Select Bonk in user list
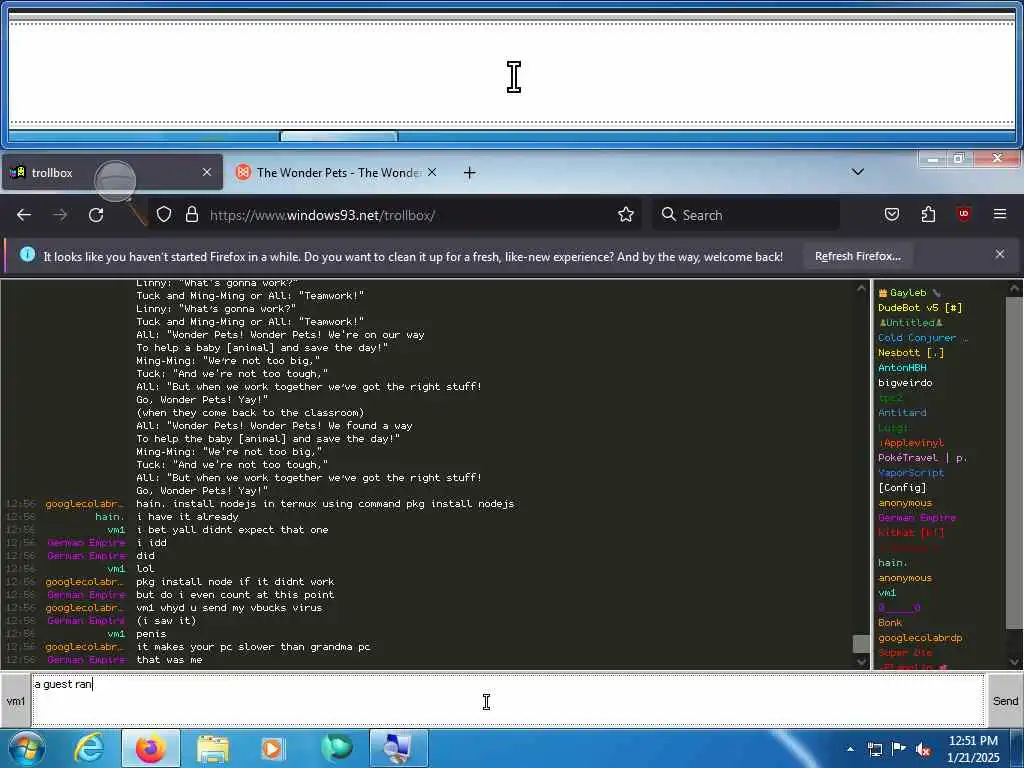 point(889,623)
